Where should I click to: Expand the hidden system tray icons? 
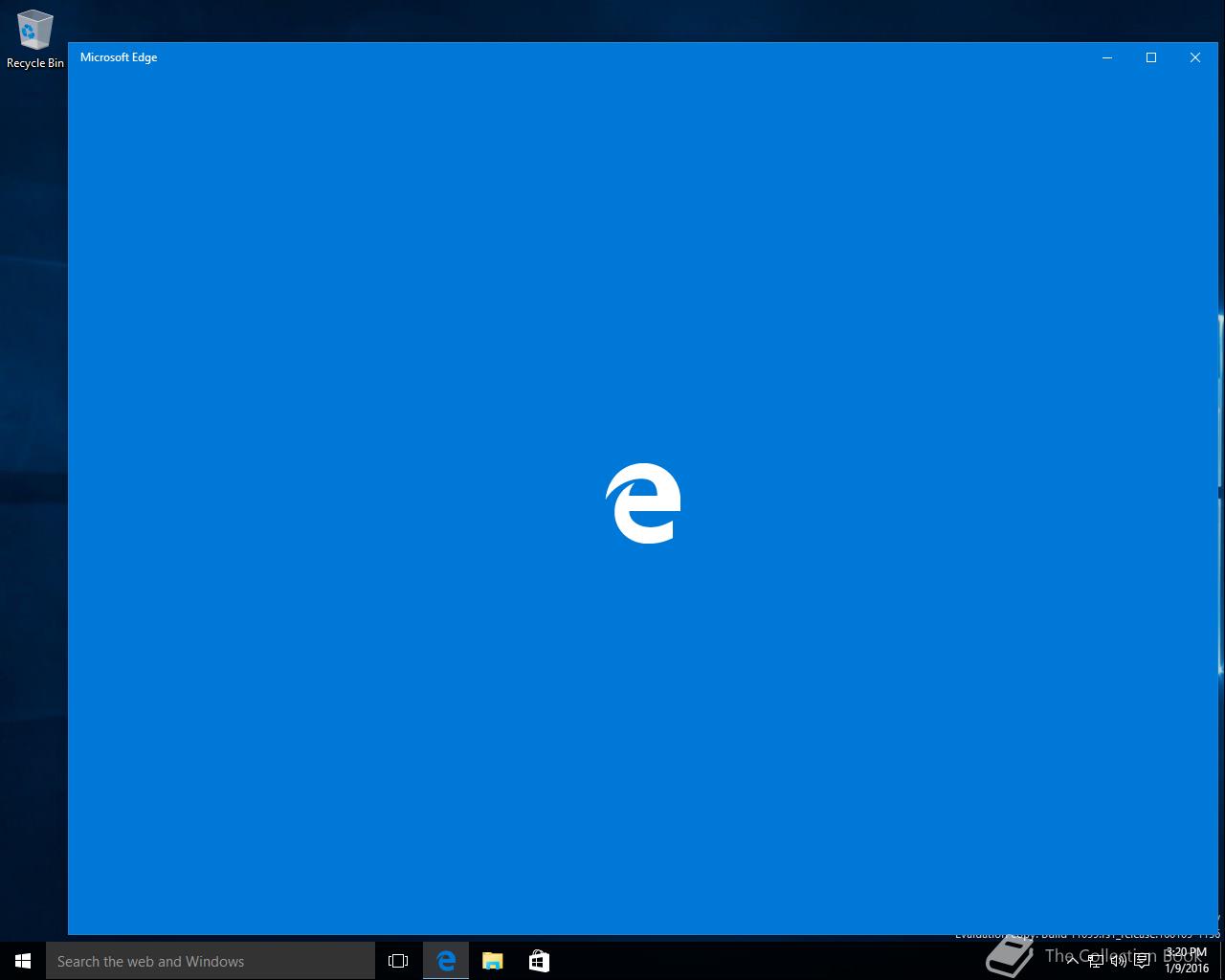[1073, 961]
